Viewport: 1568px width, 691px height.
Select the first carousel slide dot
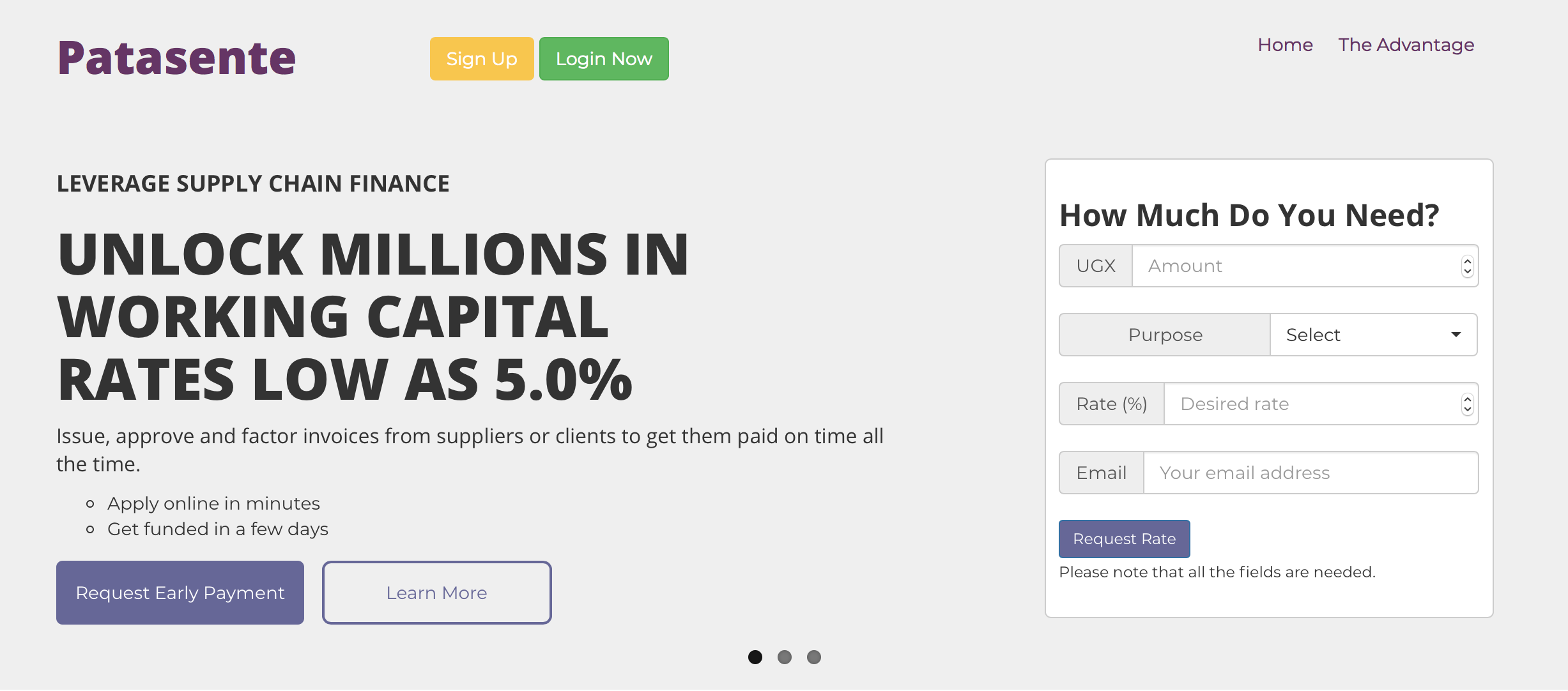pyautogui.click(x=755, y=657)
